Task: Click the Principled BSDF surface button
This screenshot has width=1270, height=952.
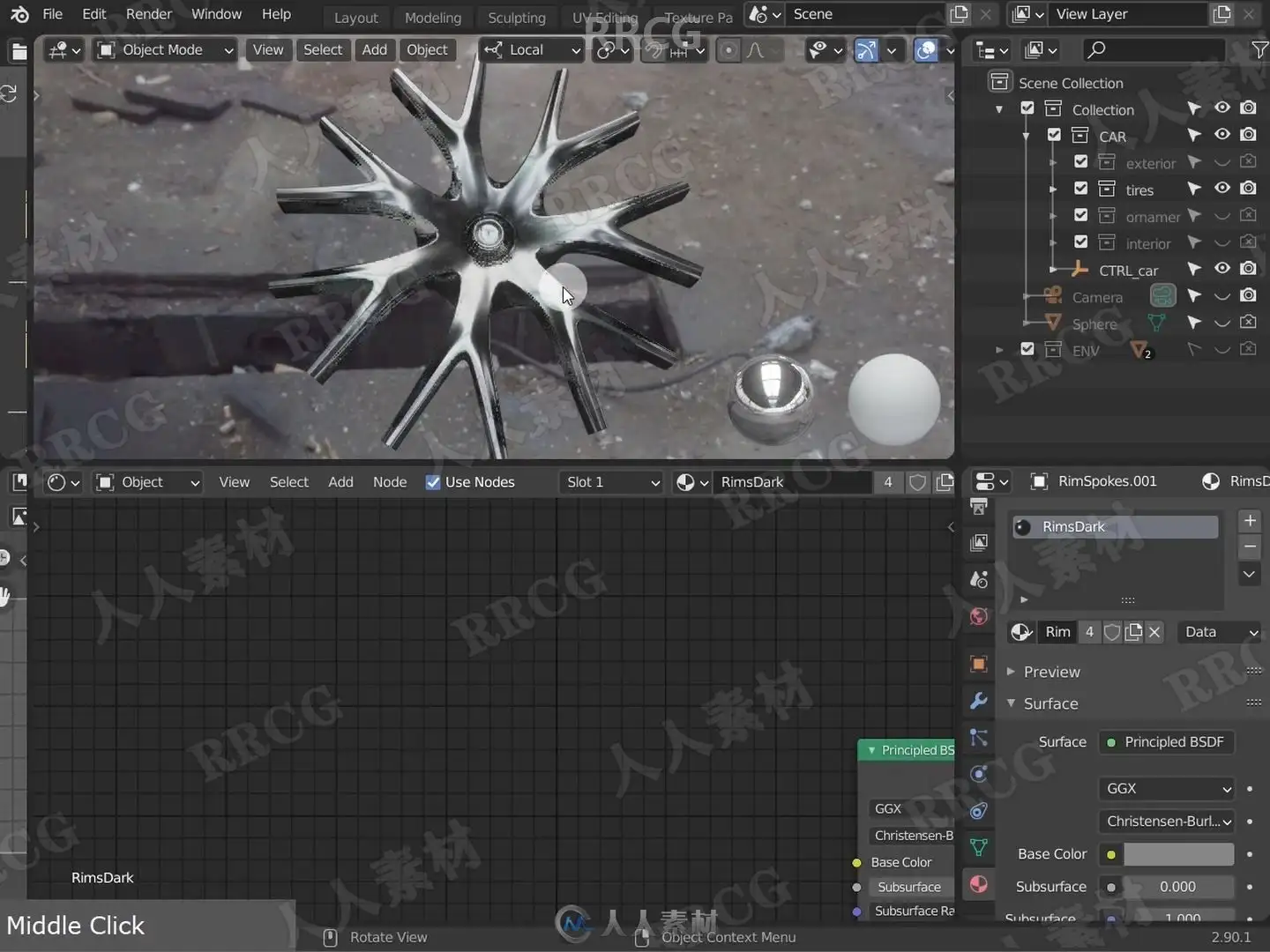Action: point(1166,742)
